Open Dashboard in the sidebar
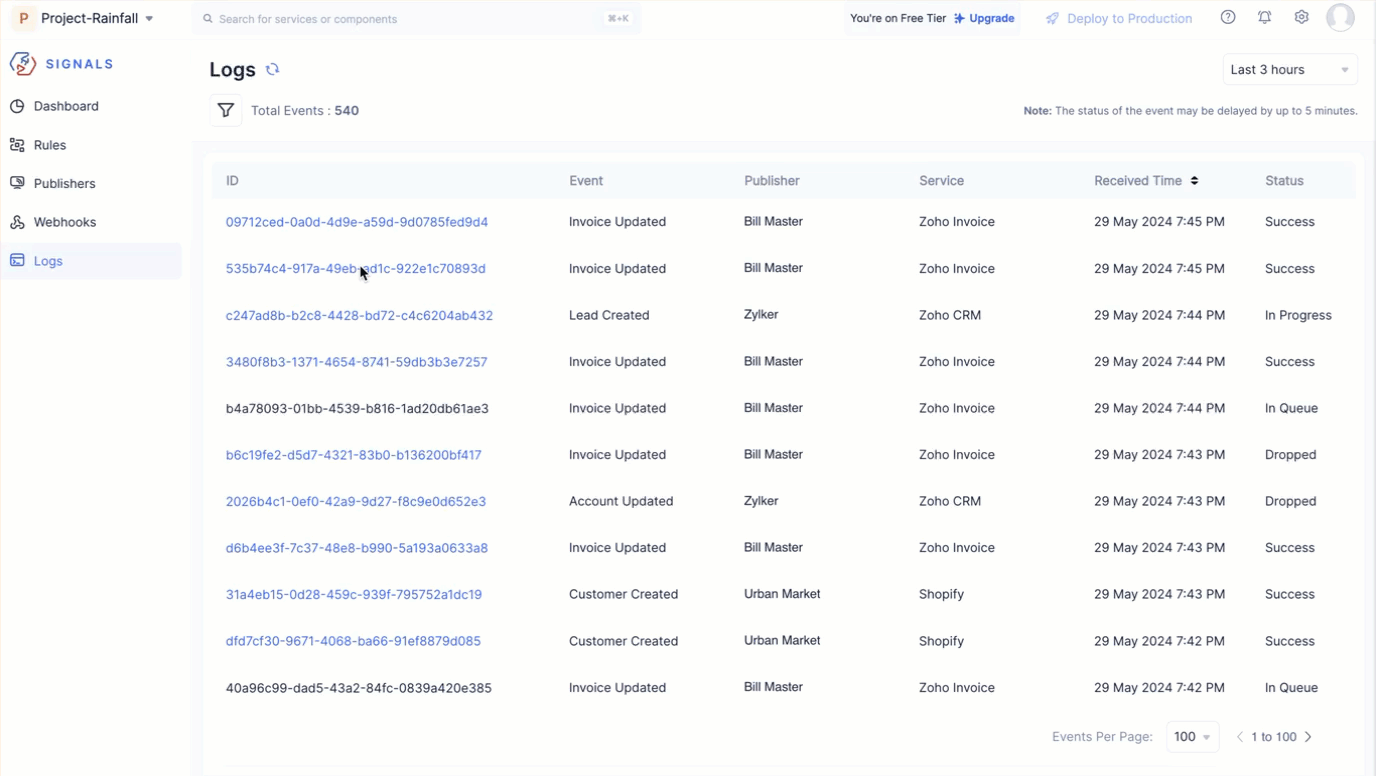The height and width of the screenshot is (776, 1376). [x=66, y=106]
